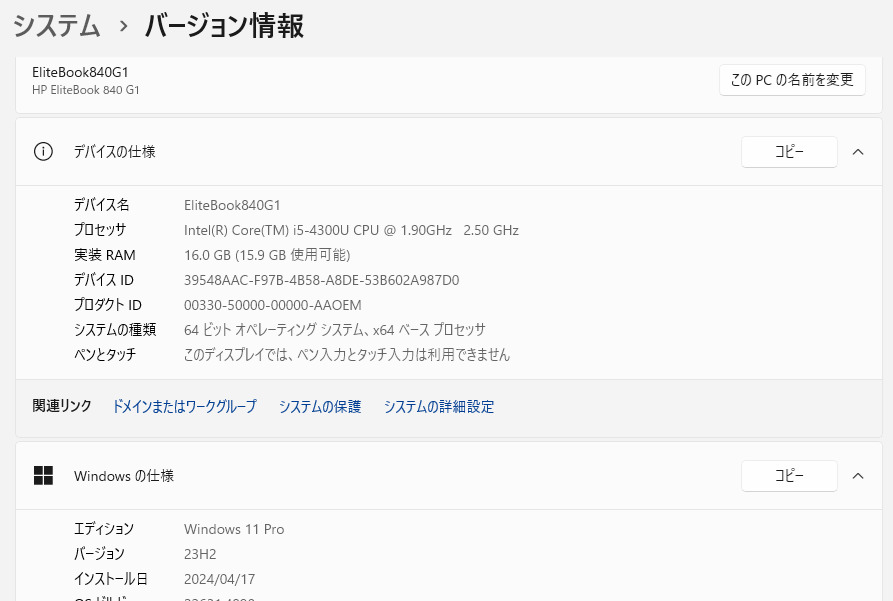Click the 実装 RAM label
Image resolution: width=893 pixels, height=601 pixels.
click(x=105, y=255)
